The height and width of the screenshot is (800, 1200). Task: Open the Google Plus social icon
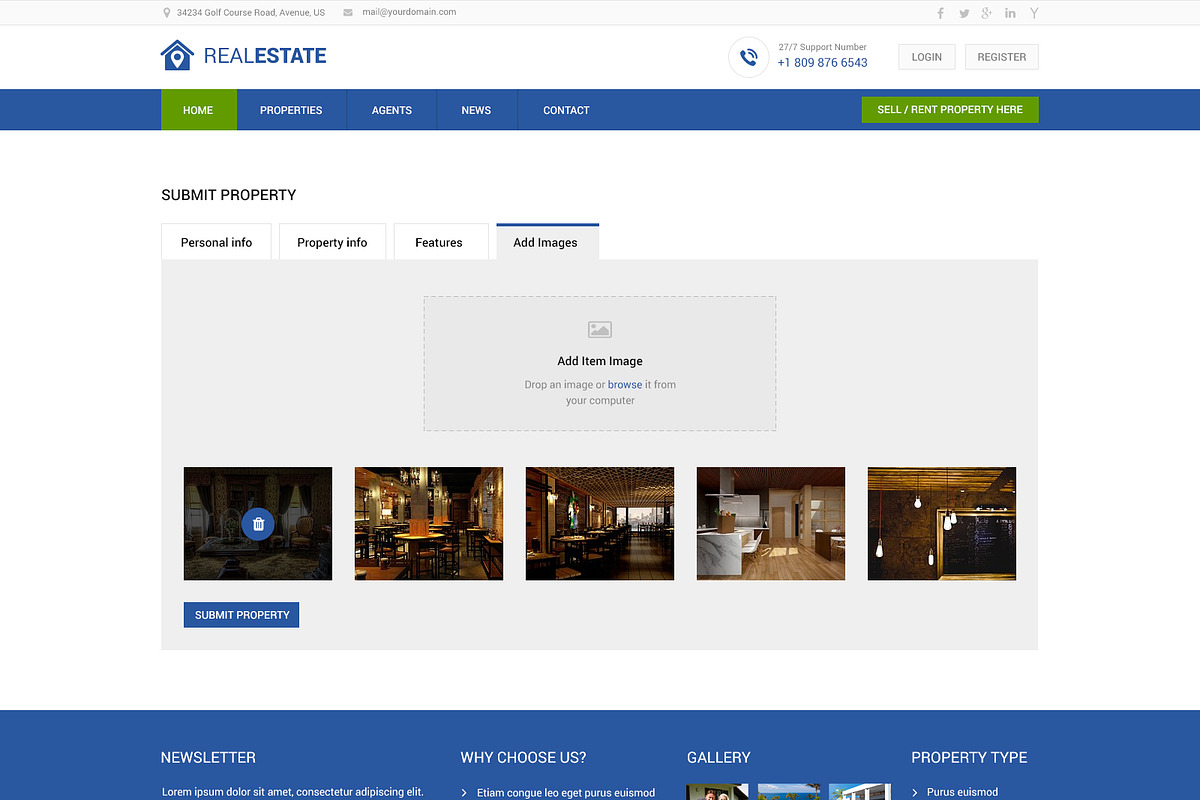coord(987,13)
